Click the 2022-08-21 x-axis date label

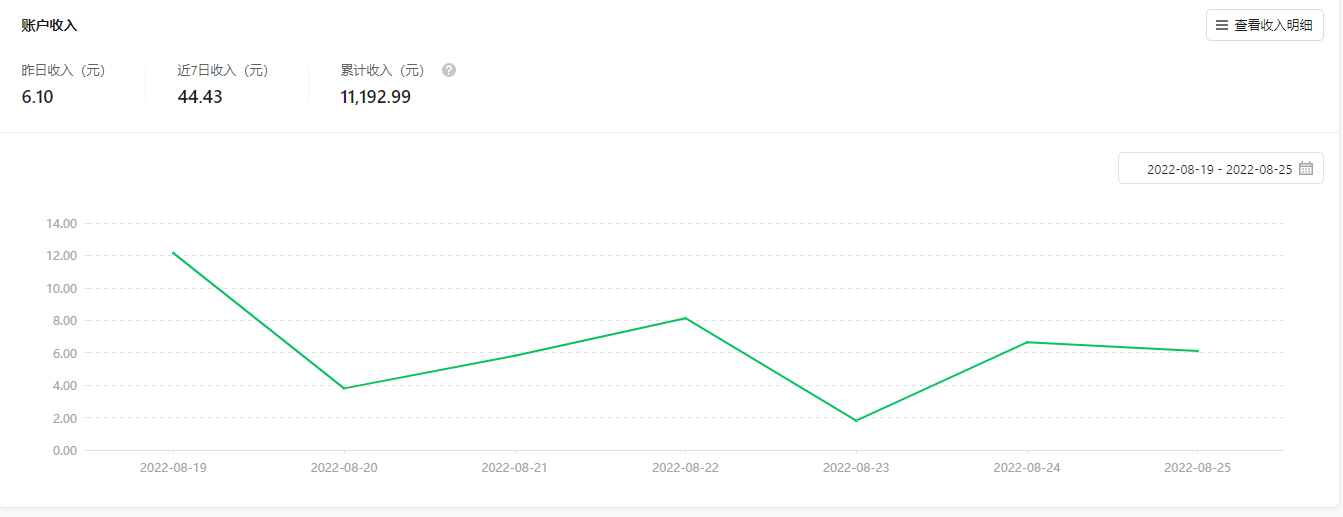pyautogui.click(x=515, y=467)
